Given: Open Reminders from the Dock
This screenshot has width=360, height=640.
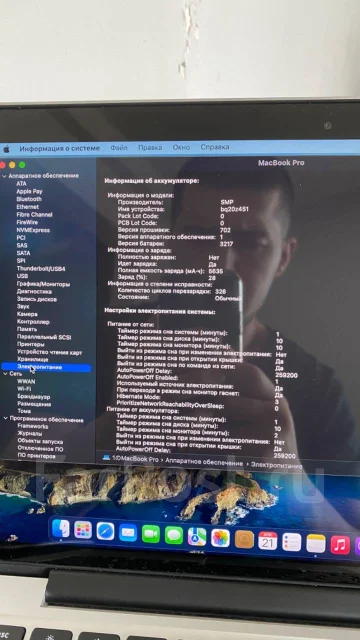Looking at the screenshot, I should [x=292, y=542].
